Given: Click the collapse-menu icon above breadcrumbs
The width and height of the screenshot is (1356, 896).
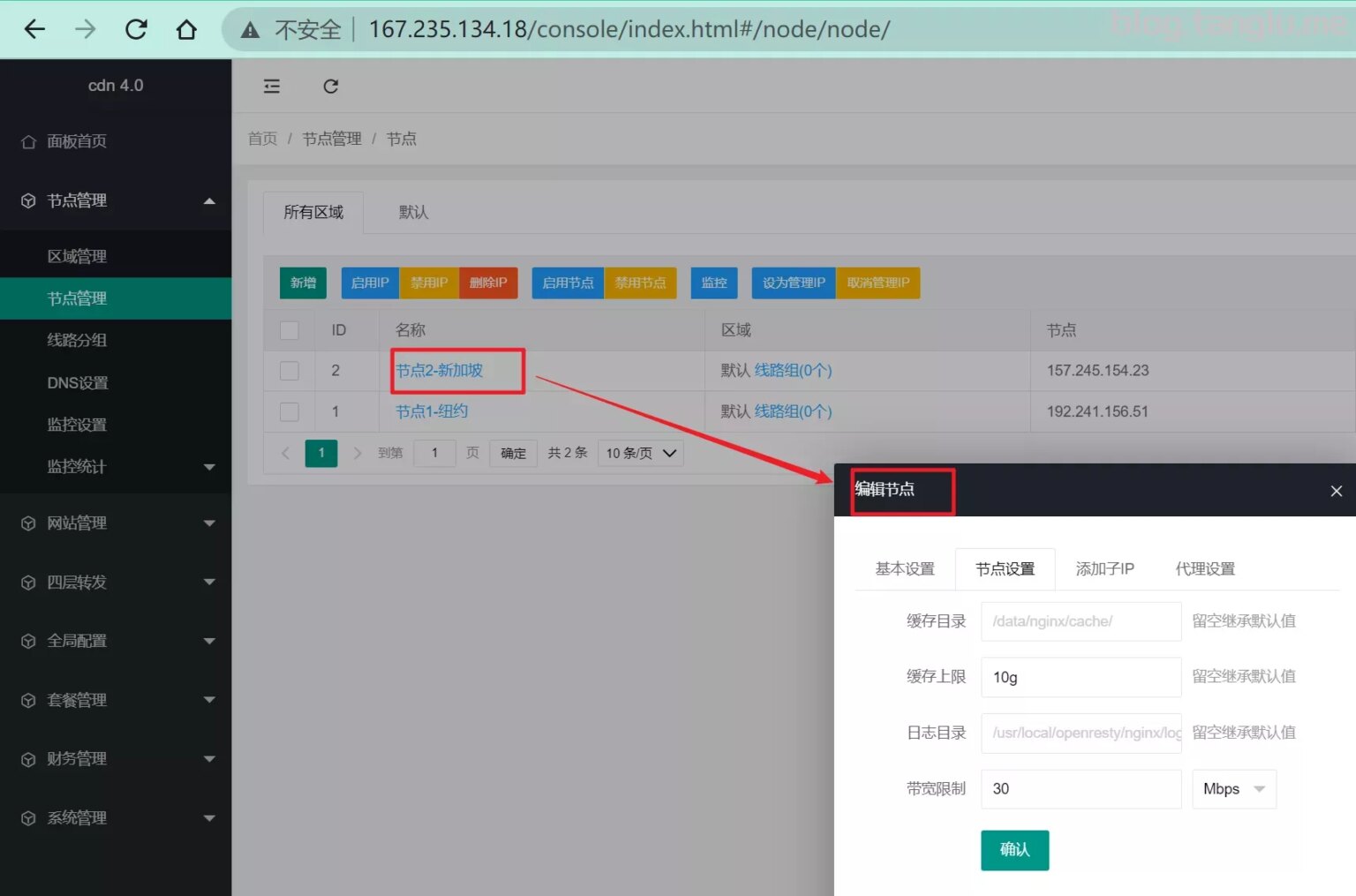Looking at the screenshot, I should pos(271,86).
